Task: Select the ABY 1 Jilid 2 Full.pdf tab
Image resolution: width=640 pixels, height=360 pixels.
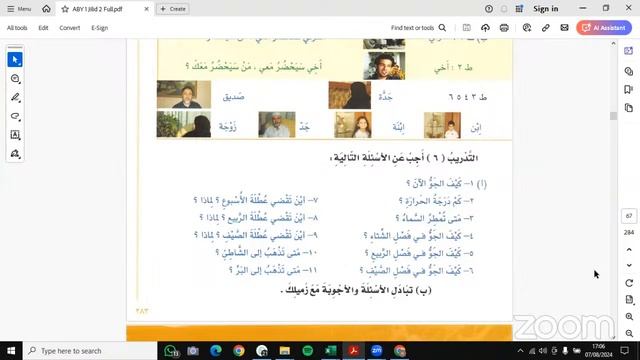Action: point(98,9)
